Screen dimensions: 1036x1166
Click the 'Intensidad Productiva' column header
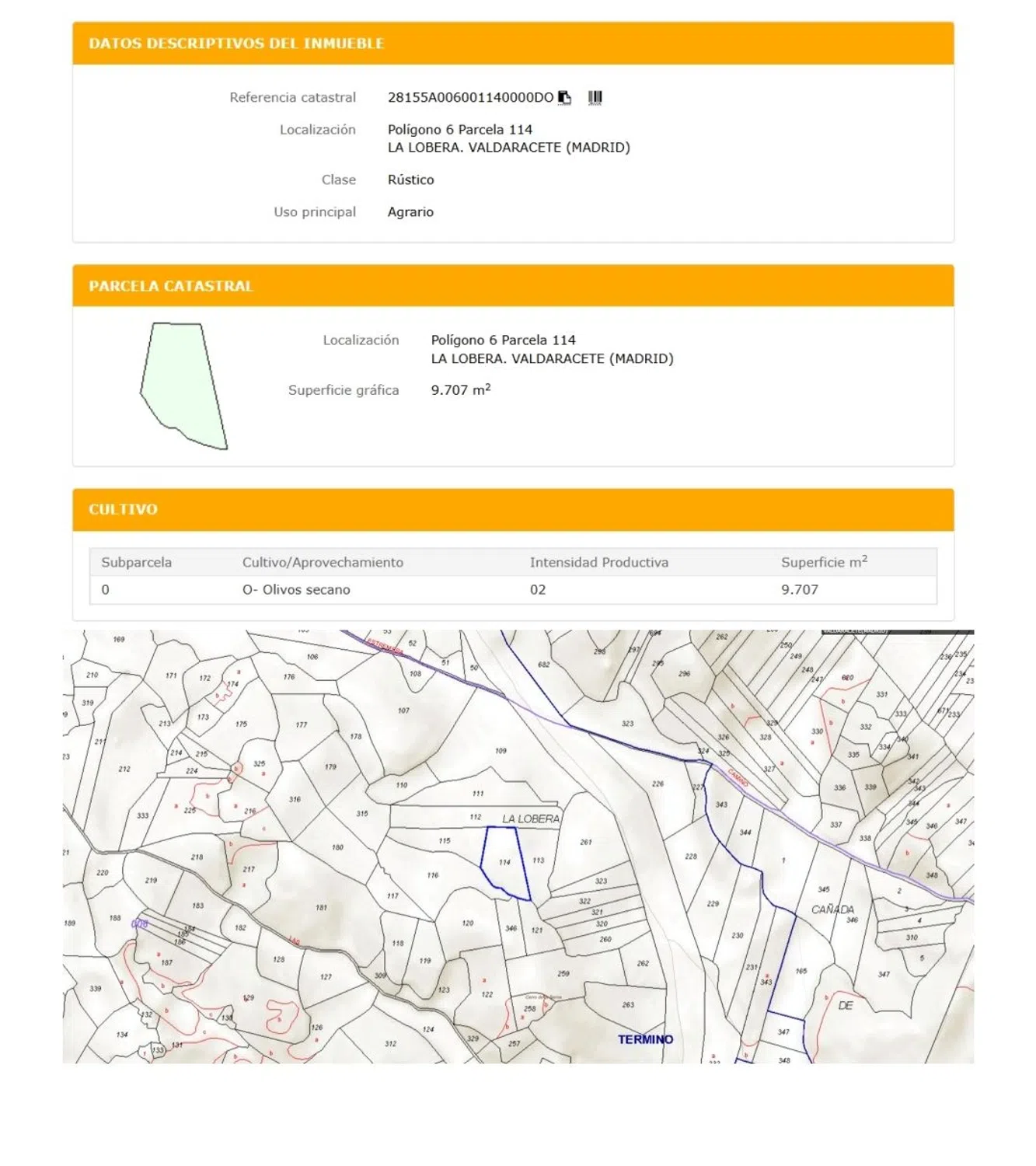tap(598, 562)
